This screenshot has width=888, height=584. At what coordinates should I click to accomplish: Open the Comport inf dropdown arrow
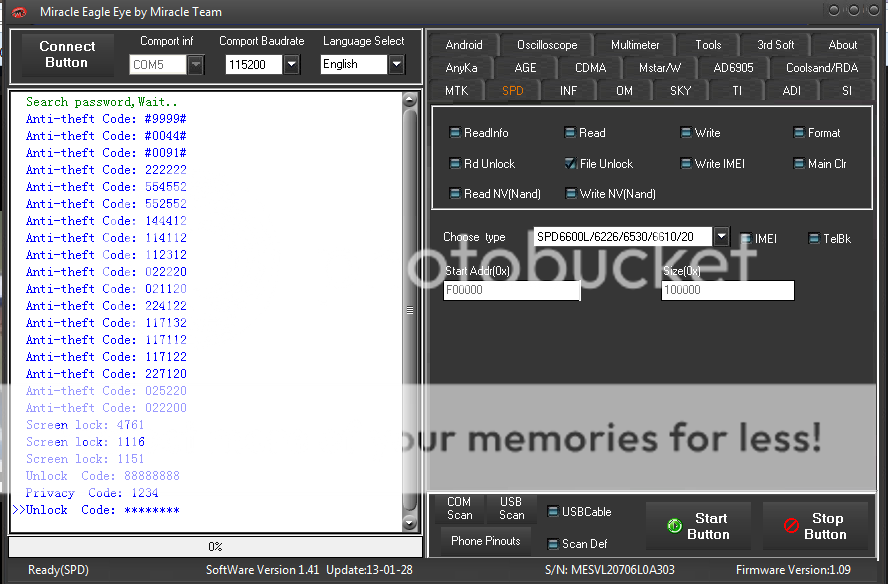point(195,65)
